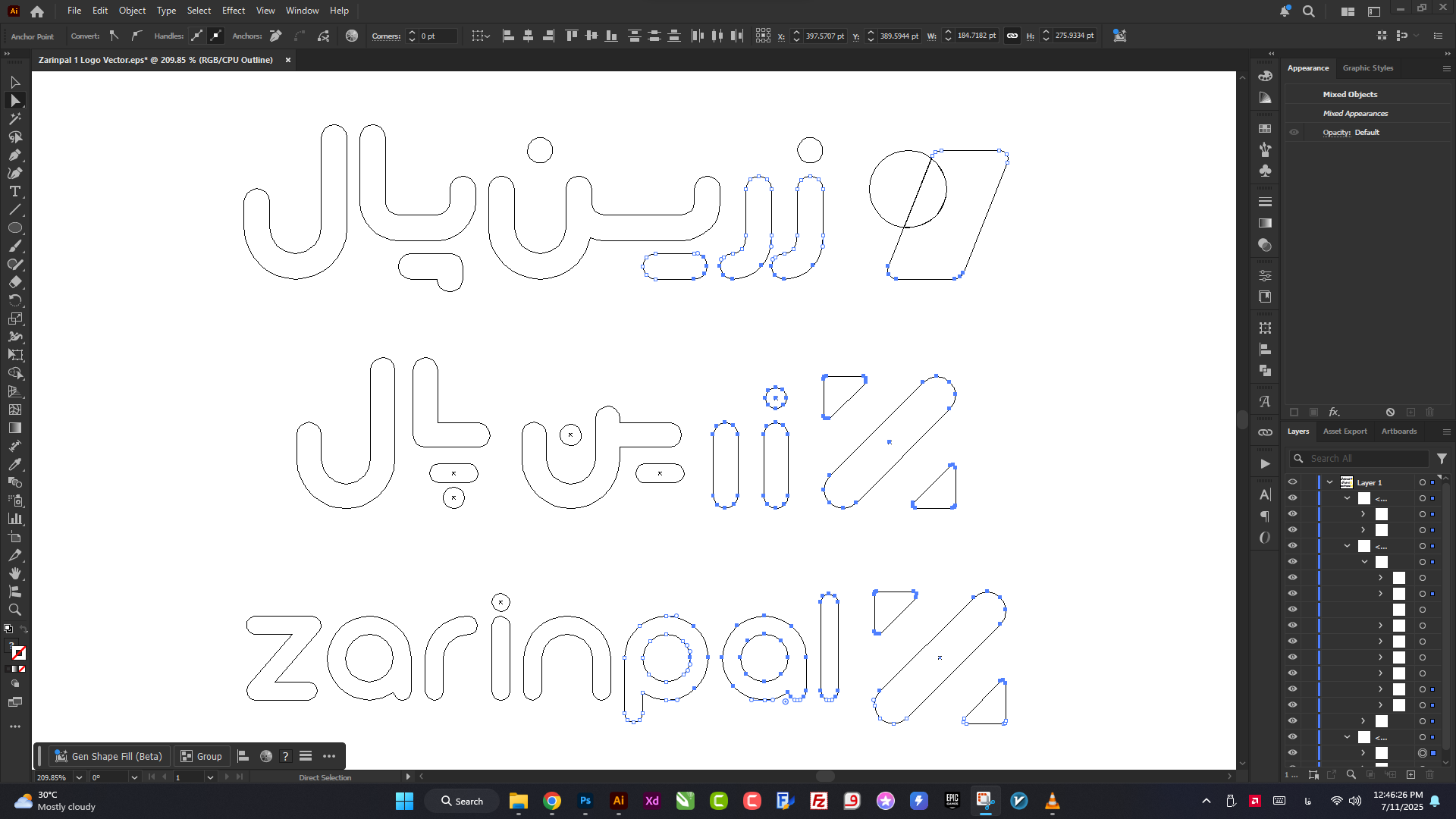Select the Rotate tool
The image size is (1456, 819).
tap(15, 300)
